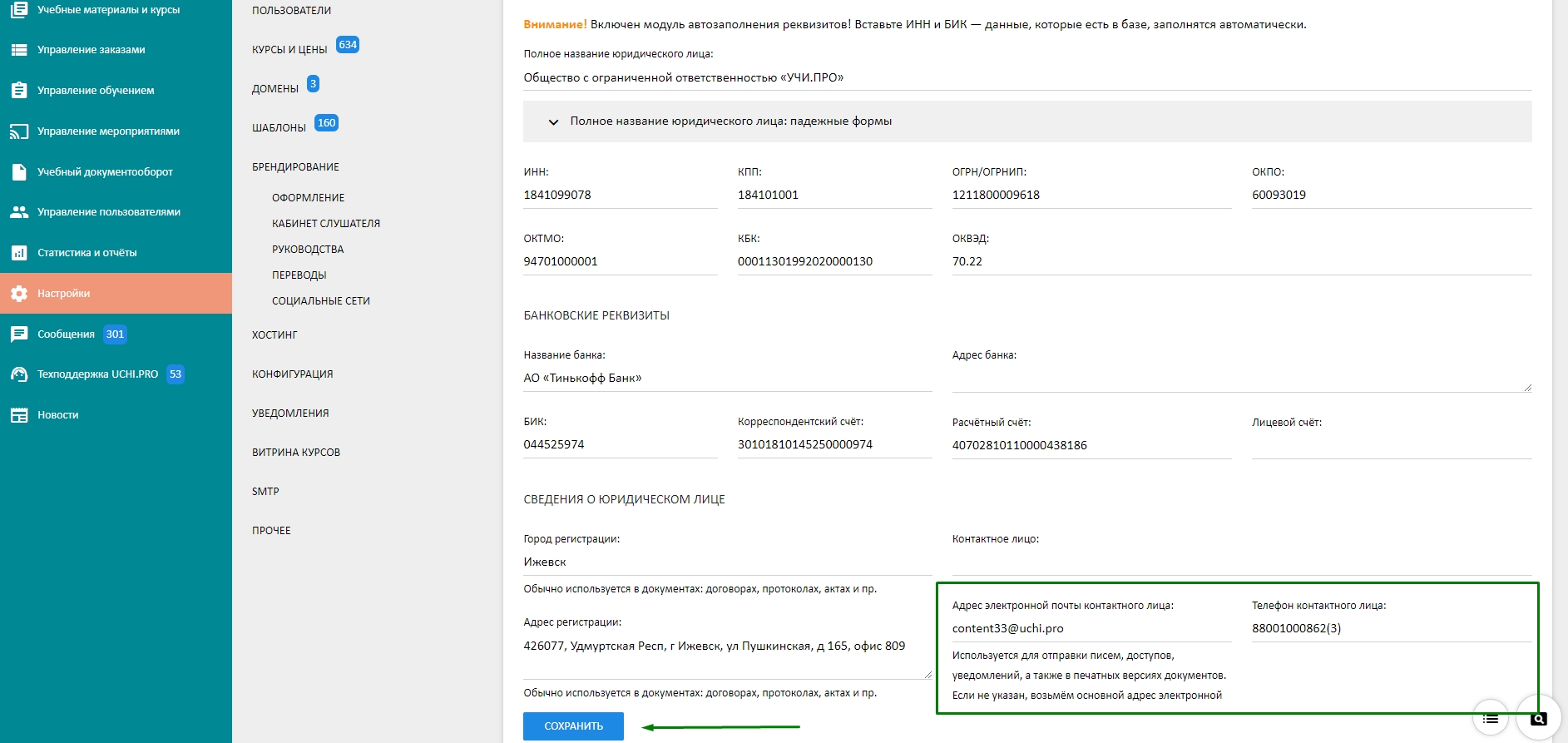The image size is (1568, 743).
Task: Open ПЕРЕВОДЫ submenu item
Action: click(x=299, y=275)
